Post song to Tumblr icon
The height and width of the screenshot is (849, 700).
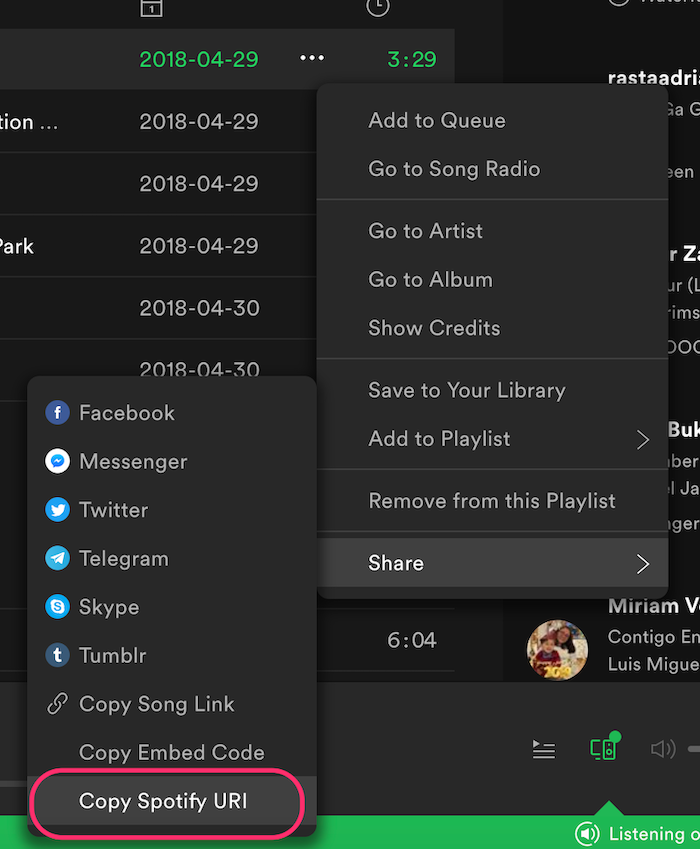[x=57, y=655]
